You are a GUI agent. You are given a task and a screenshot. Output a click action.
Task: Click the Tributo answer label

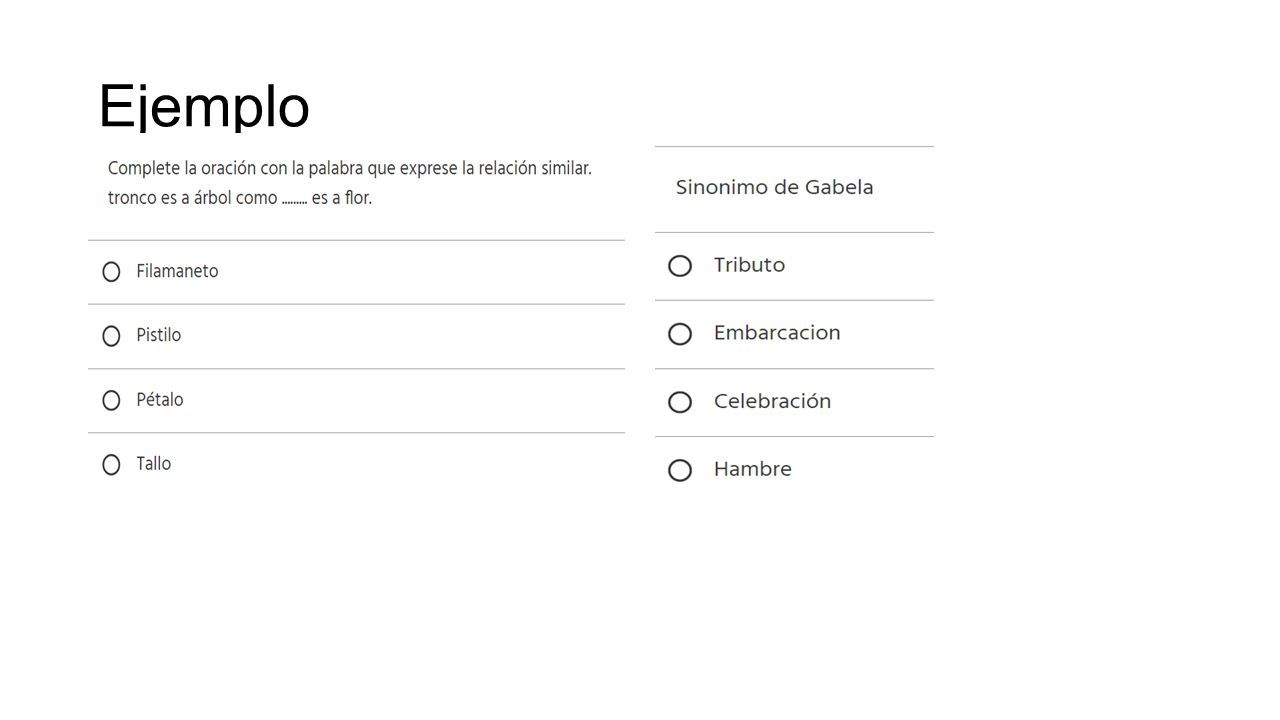click(749, 265)
